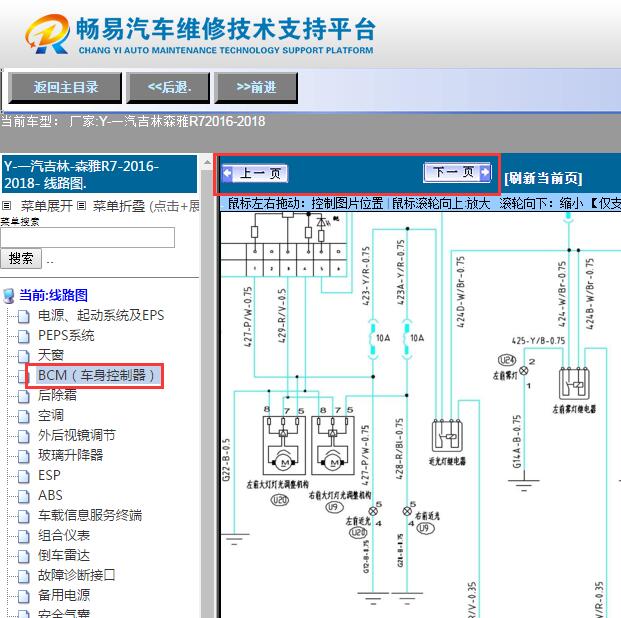
Task: Click the 菜单搜索 input field
Action: [x=87, y=237]
